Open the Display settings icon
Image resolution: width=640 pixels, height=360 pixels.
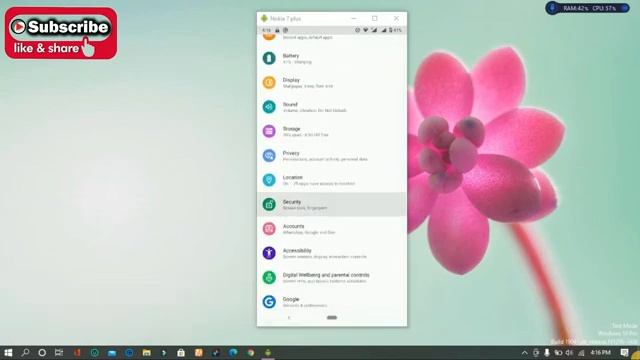click(269, 82)
